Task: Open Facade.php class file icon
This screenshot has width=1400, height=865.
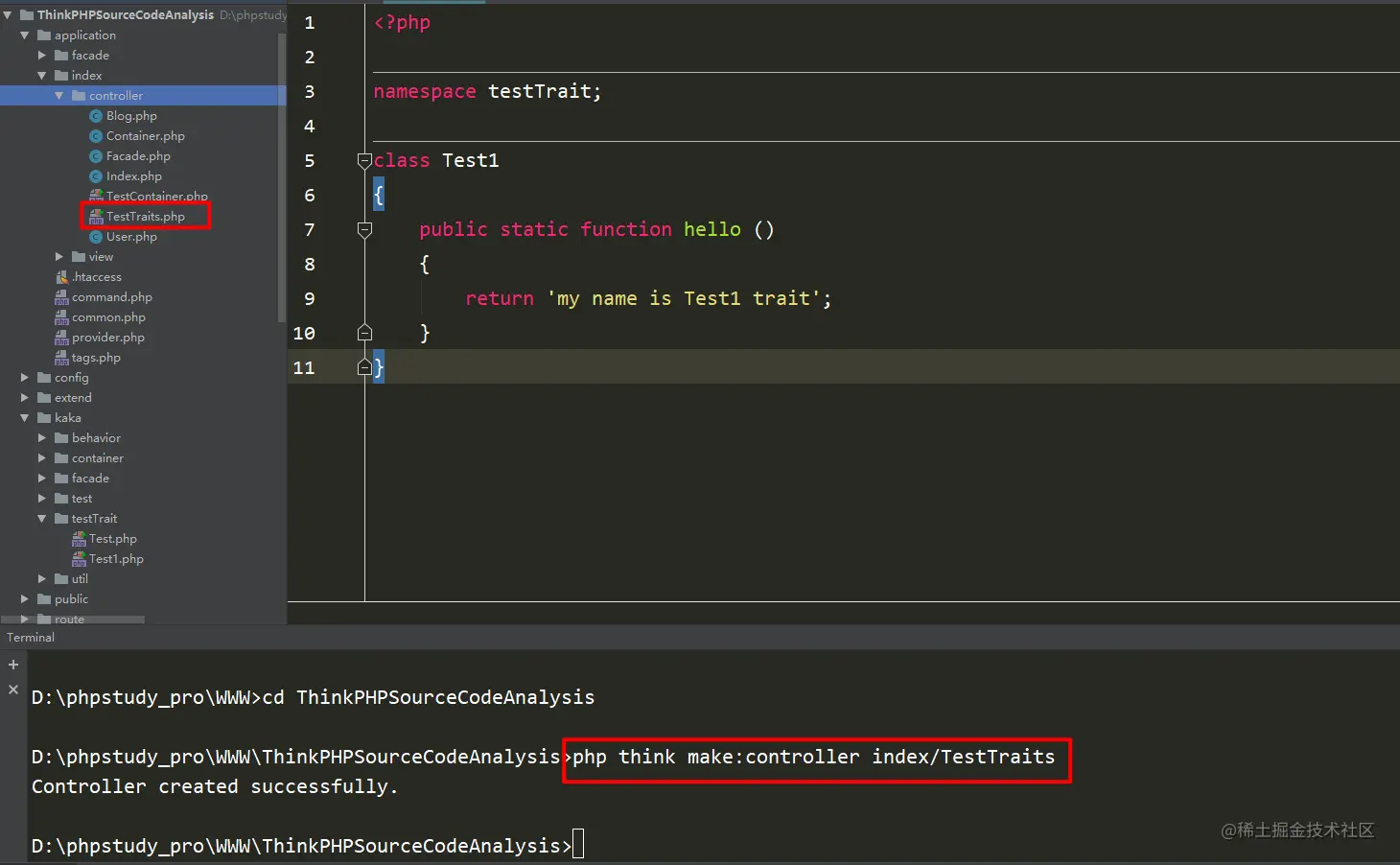Action: 96,156
